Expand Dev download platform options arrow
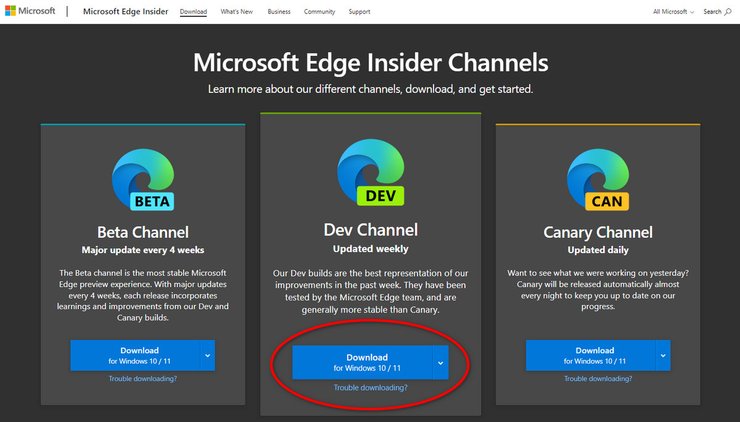Image resolution: width=740 pixels, height=422 pixels. 440,363
